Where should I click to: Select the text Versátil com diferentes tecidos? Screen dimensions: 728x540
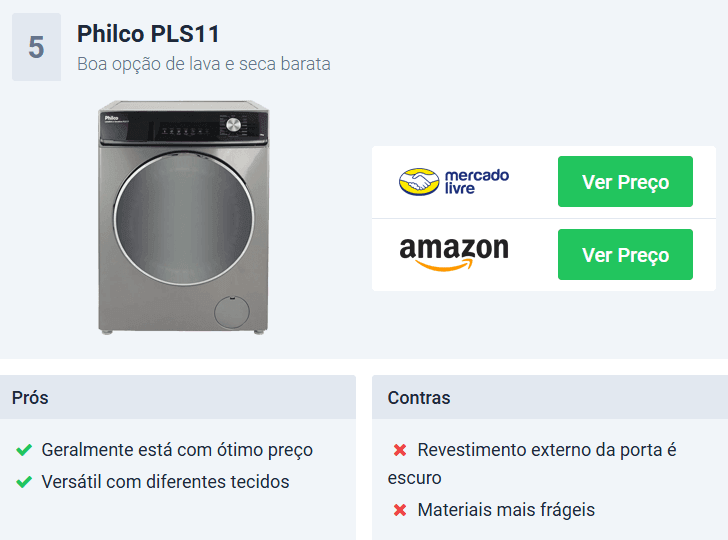pyautogui.click(x=165, y=482)
